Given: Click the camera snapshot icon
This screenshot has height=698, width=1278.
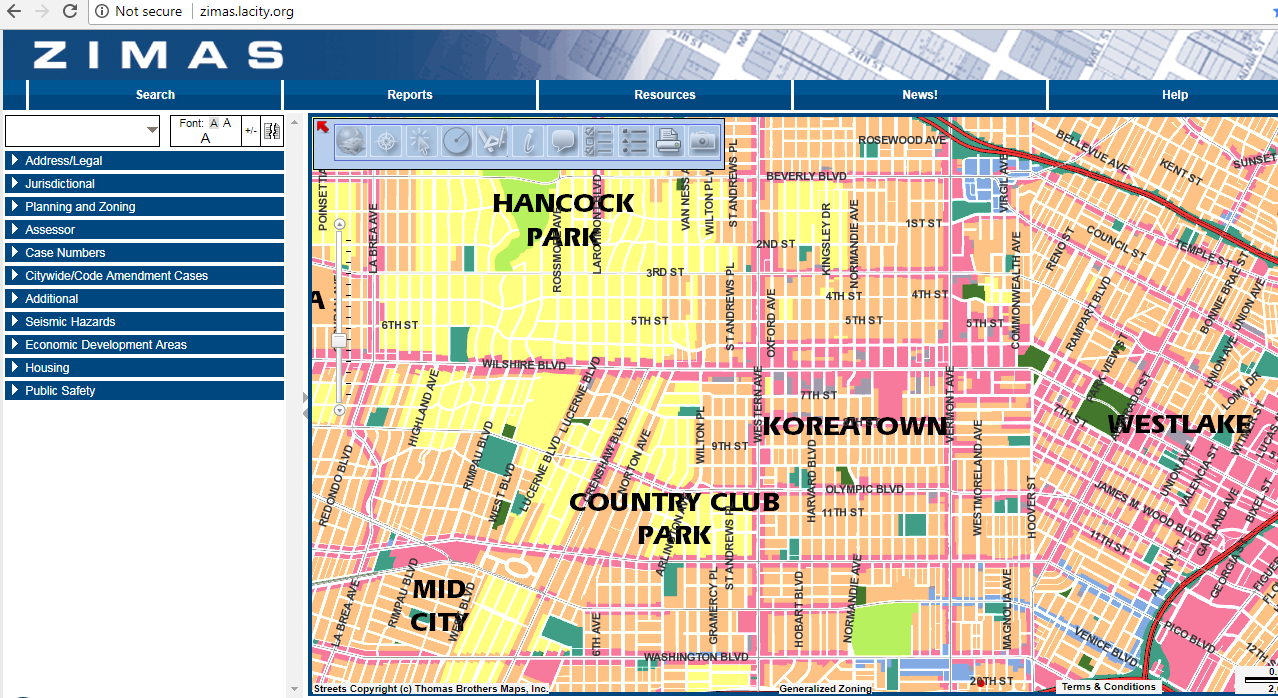Looking at the screenshot, I should click(x=704, y=142).
